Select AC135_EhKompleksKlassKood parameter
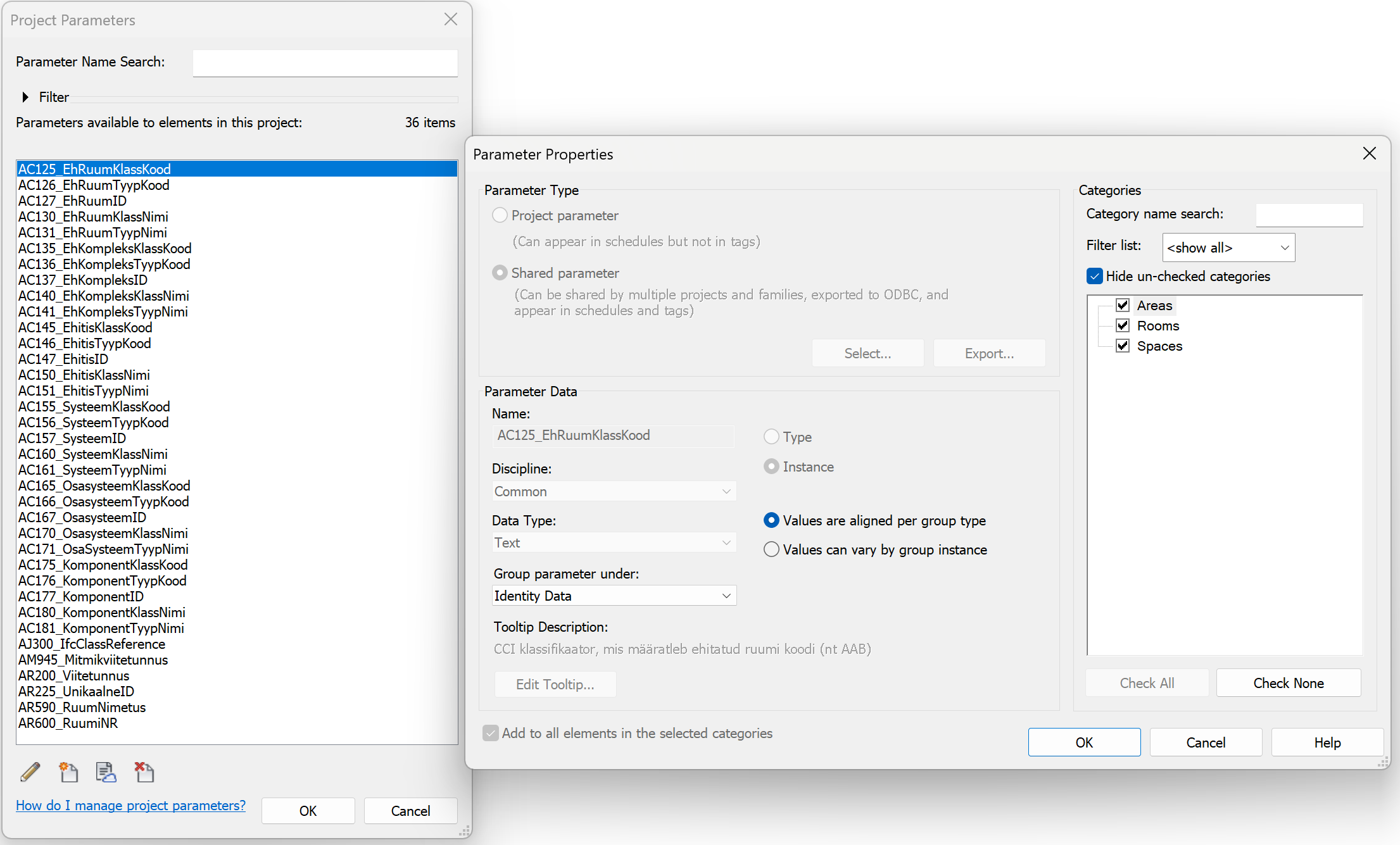The width and height of the screenshot is (1400, 845). 237,248
